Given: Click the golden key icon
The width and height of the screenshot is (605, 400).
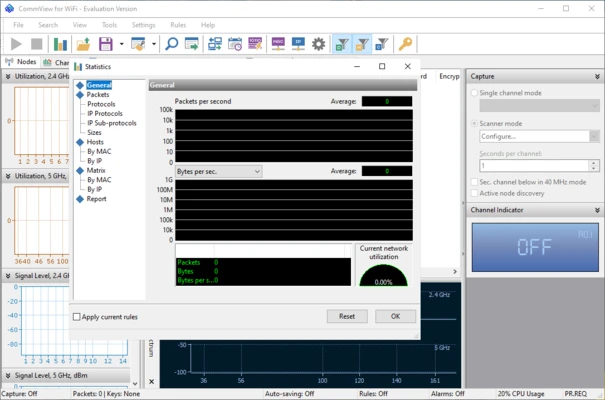Looking at the screenshot, I should (x=405, y=44).
